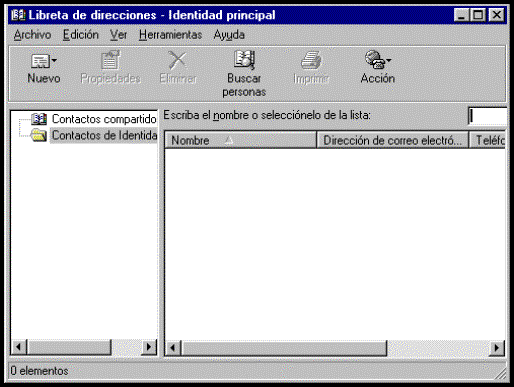
Task: Open the Ver menu
Action: click(119, 35)
